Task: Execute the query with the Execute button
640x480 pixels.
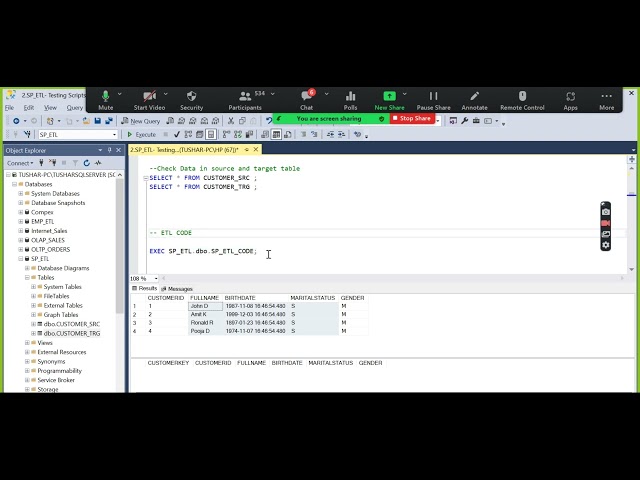Action: click(x=141, y=134)
